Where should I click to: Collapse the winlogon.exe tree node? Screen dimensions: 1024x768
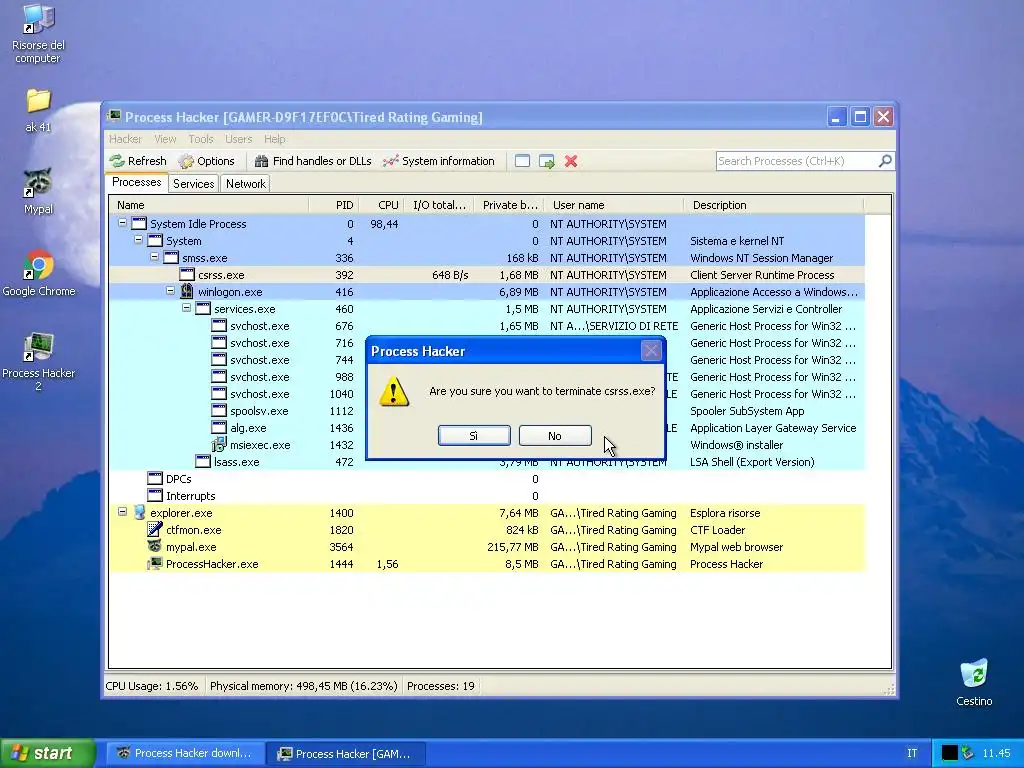(x=170, y=291)
